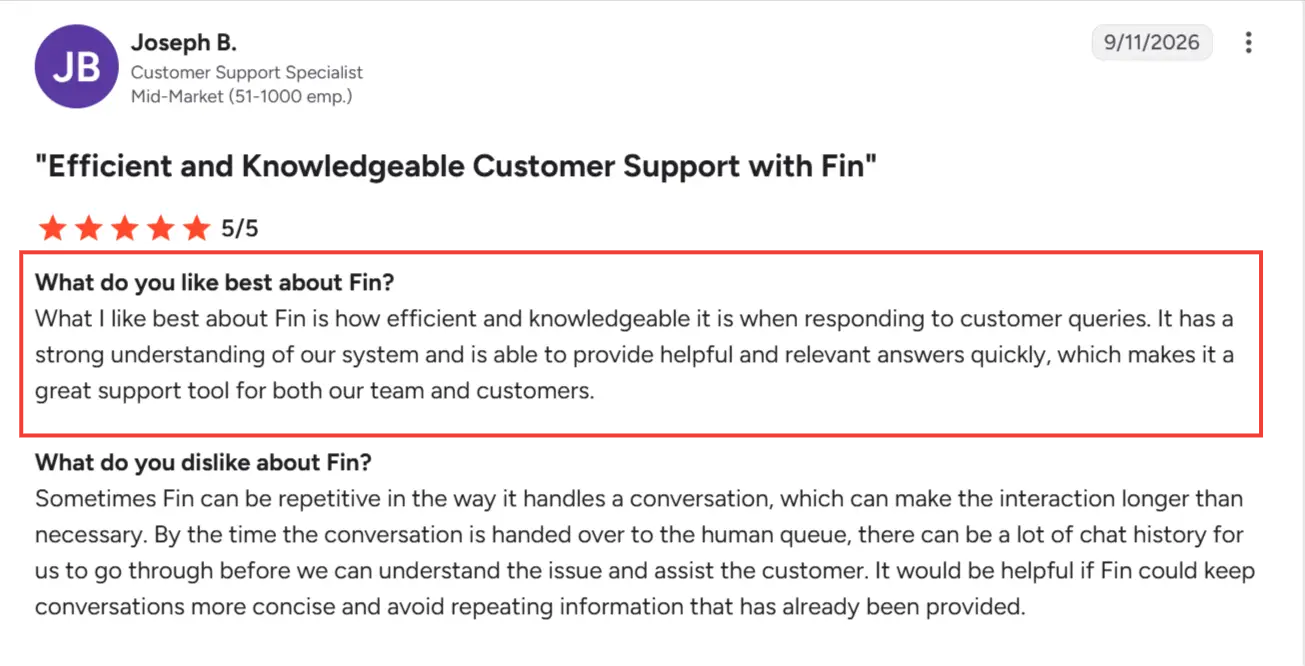The width and height of the screenshot is (1305, 666).
Task: Click reviewer name Joseph B.
Action: [x=184, y=44]
